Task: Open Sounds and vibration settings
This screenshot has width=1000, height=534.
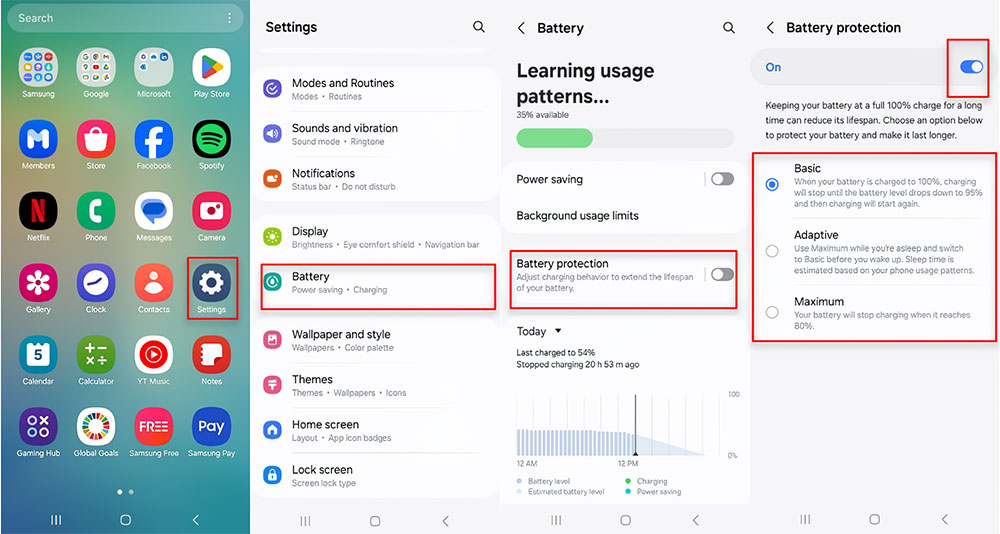Action: pos(378,134)
